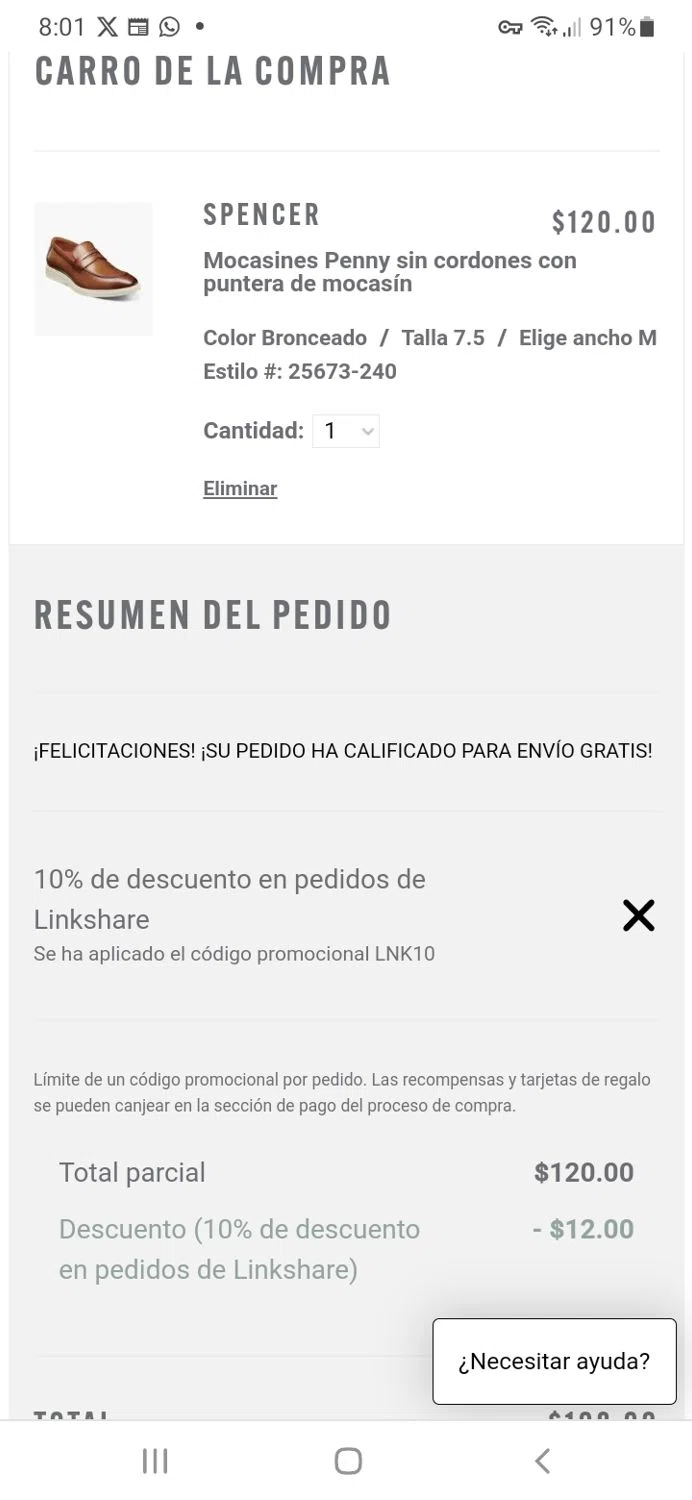692x1500 pixels.
Task: Tap the Spencer loafer product thumbnail
Action: pos(93,268)
